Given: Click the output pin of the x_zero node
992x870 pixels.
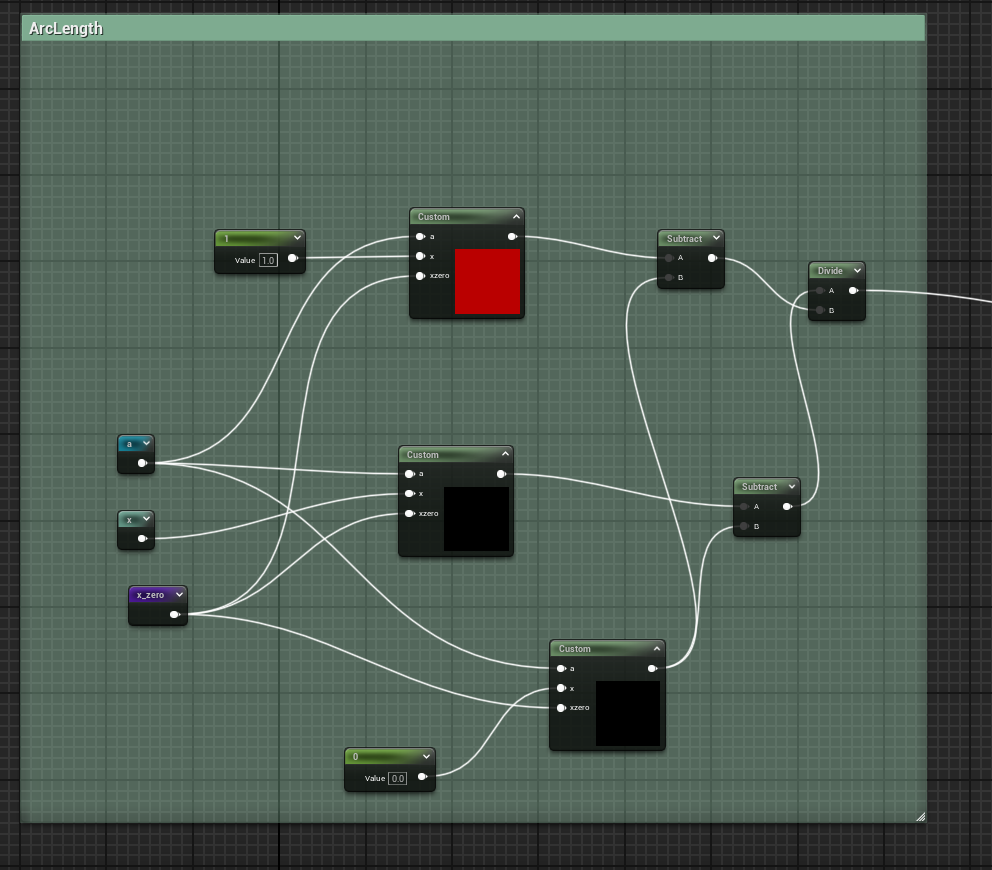Looking at the screenshot, I should point(175,615).
